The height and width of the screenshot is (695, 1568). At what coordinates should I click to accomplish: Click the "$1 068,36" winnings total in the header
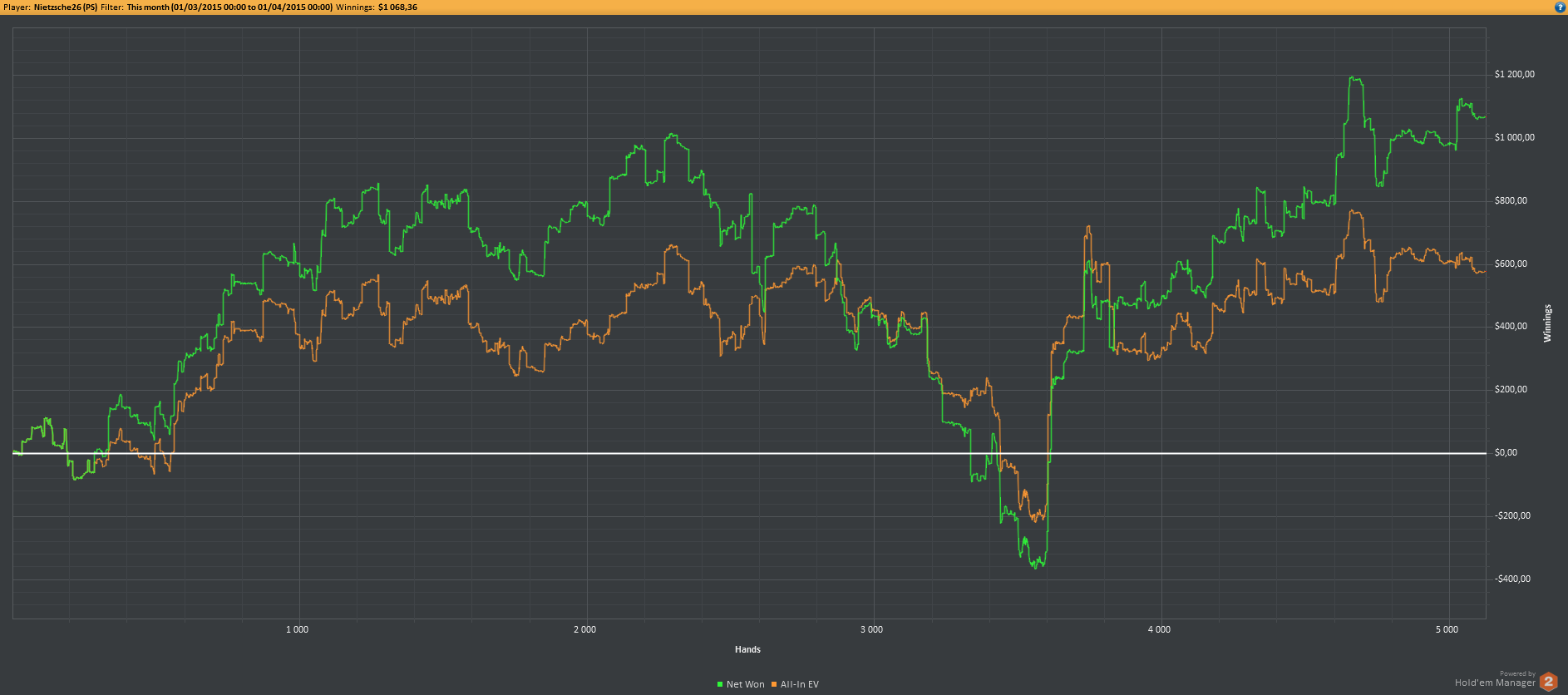click(397, 7)
